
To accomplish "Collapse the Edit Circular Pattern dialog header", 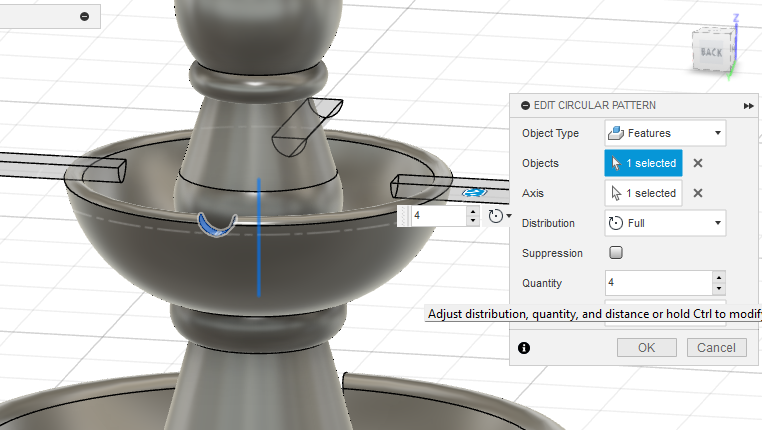I will click(x=525, y=105).
